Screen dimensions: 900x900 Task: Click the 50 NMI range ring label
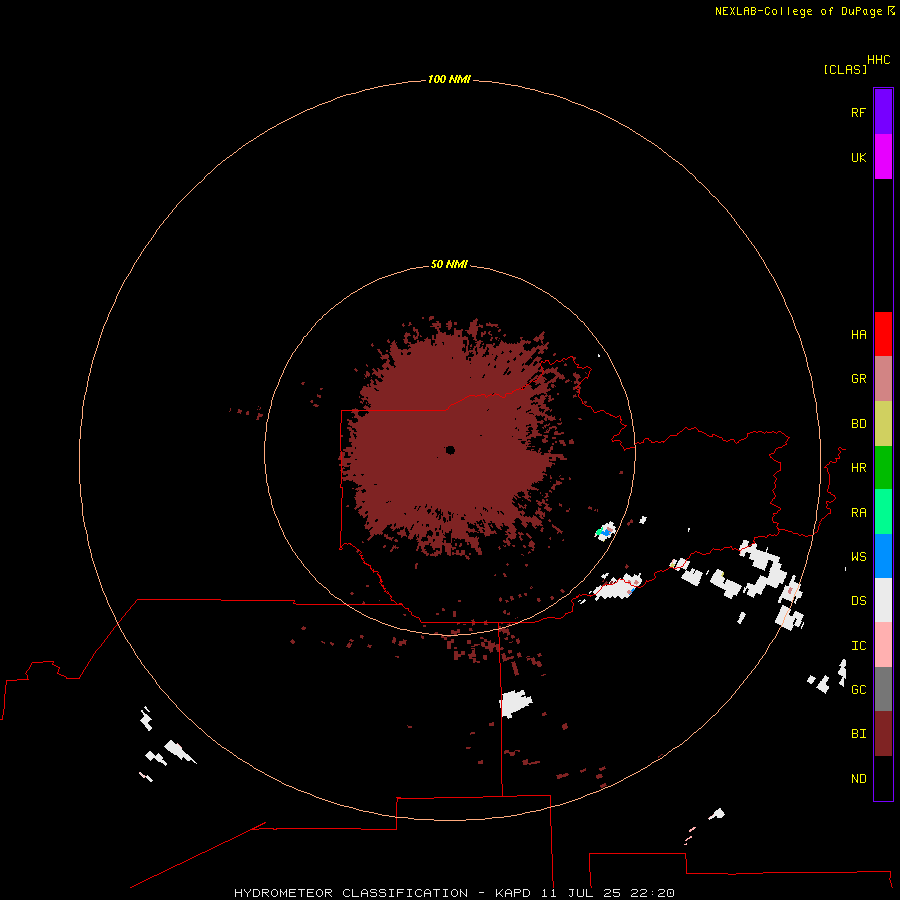coord(449,264)
